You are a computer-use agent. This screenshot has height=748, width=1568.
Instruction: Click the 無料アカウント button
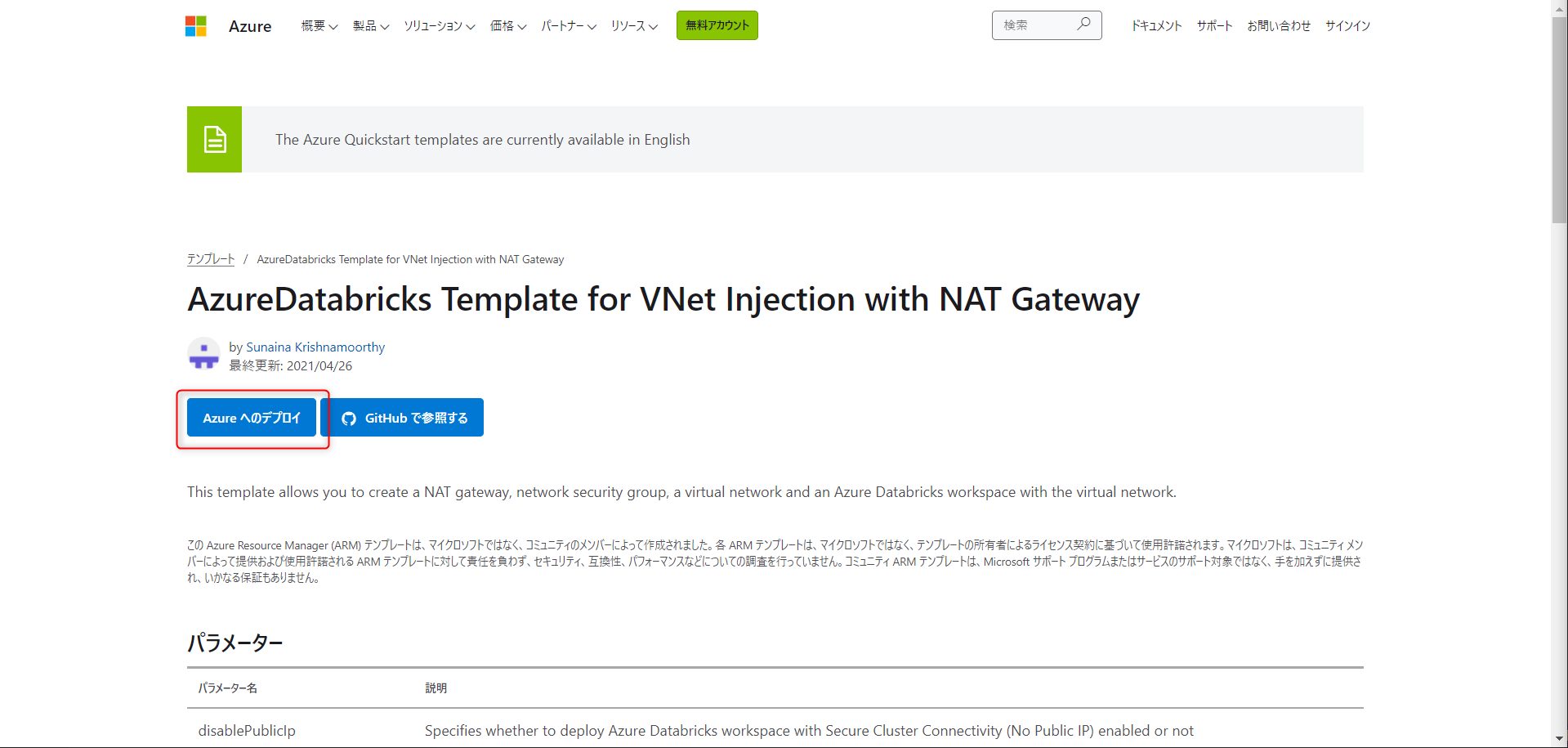[717, 25]
